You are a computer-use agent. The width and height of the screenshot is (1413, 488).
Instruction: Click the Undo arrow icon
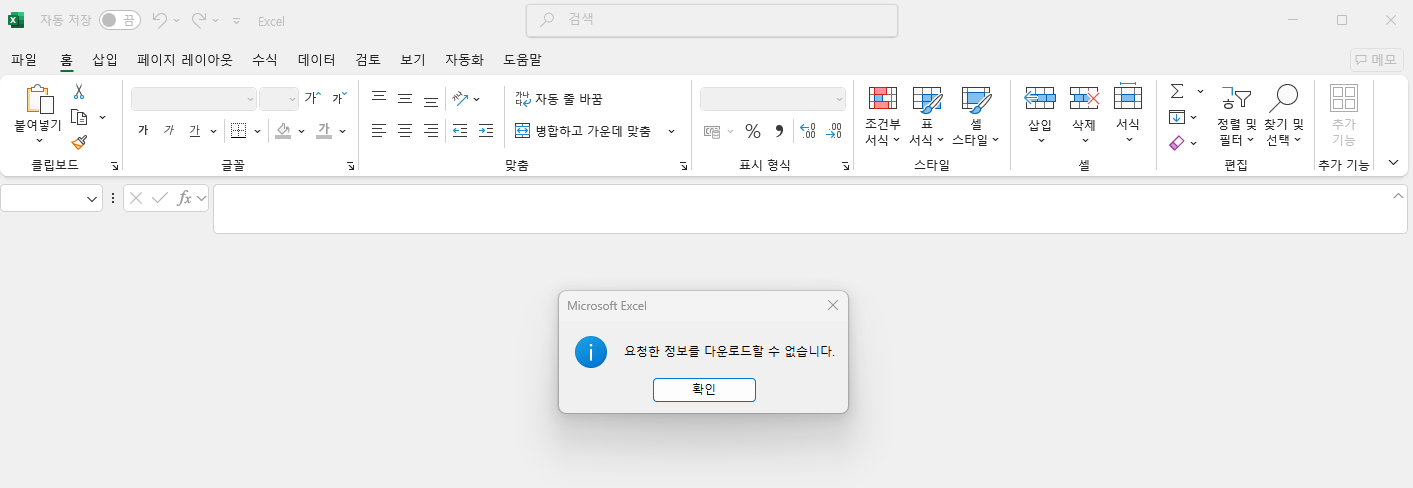tap(159, 20)
